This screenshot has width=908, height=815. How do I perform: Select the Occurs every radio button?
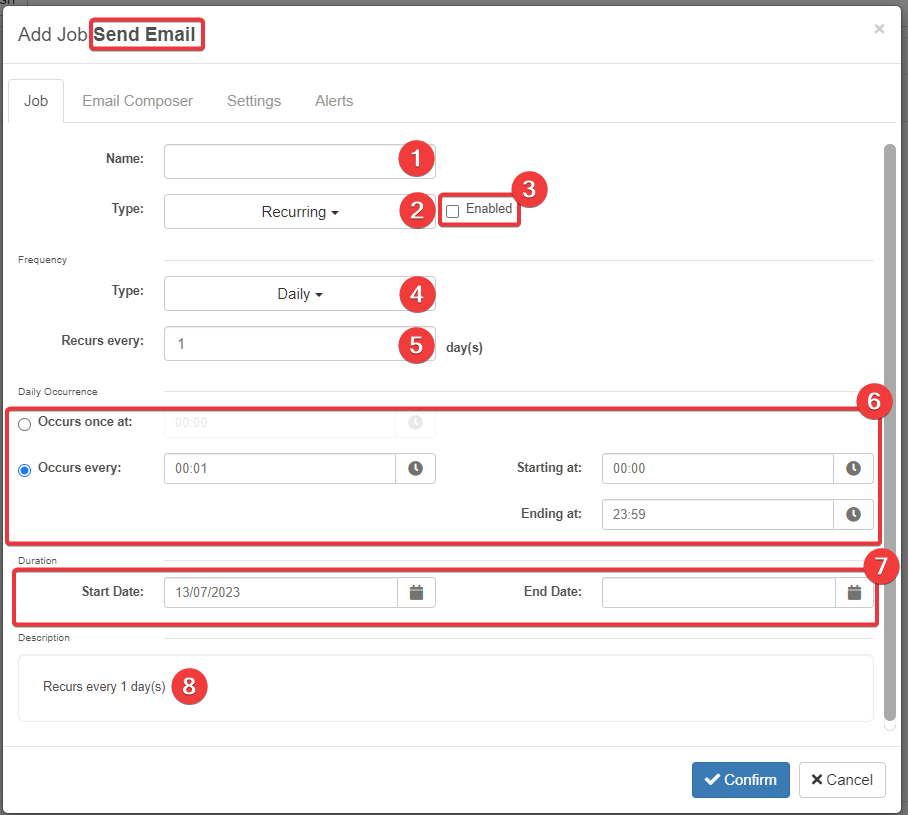pyautogui.click(x=25, y=470)
